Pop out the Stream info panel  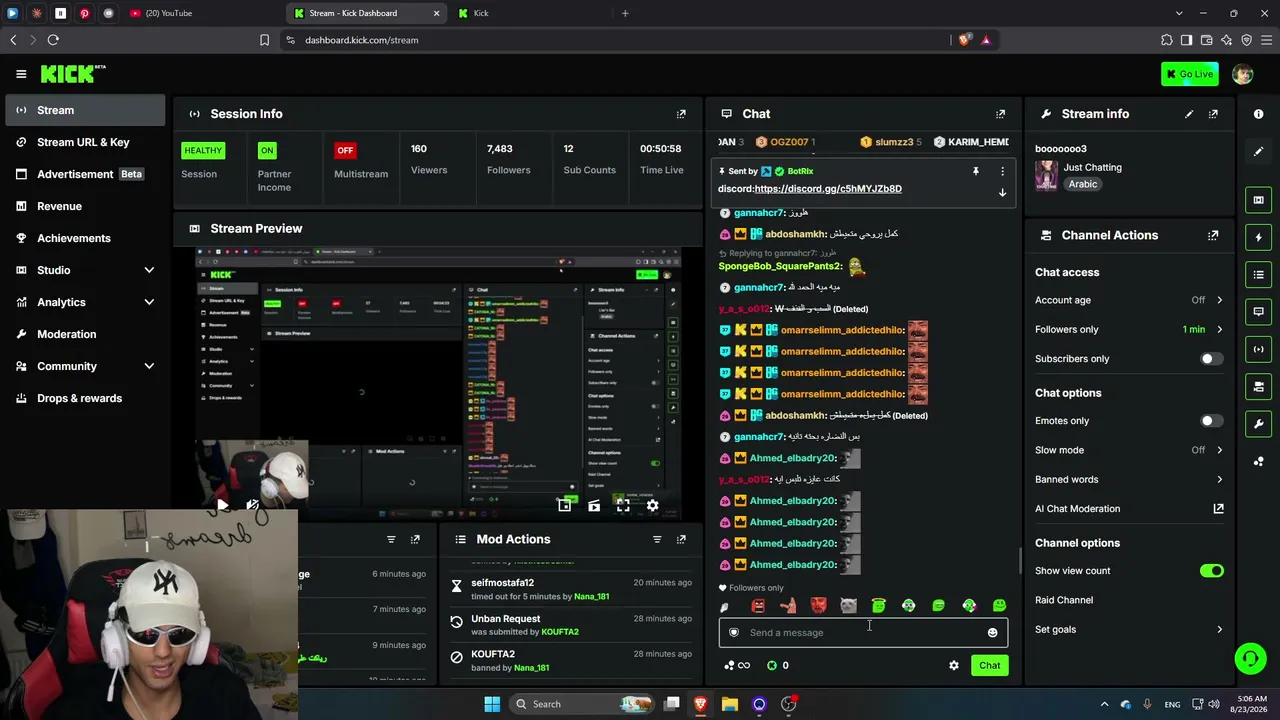[1213, 114]
